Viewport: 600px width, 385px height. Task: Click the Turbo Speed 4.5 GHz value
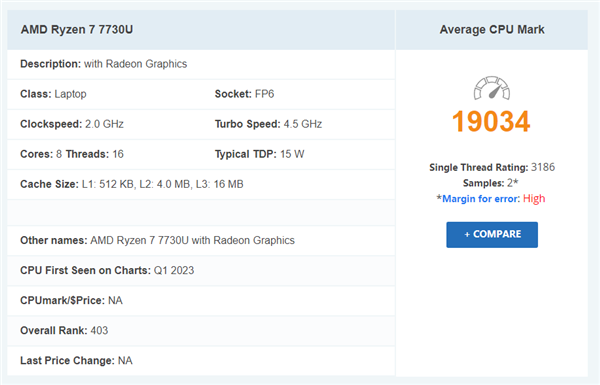(303, 124)
